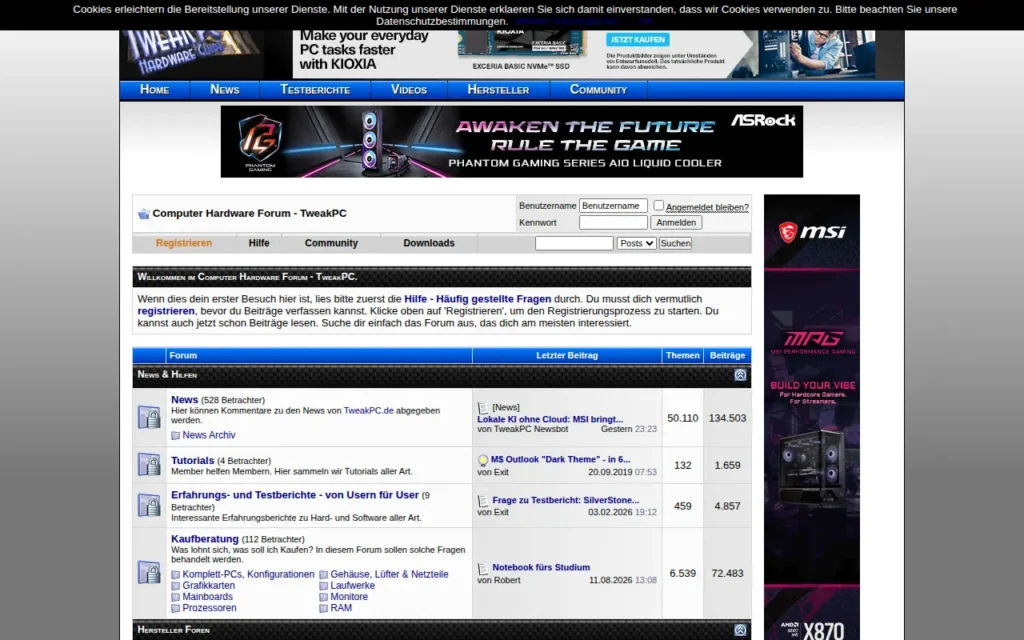1024x640 pixels.
Task: Click the Anmelden login button
Action: (x=676, y=223)
